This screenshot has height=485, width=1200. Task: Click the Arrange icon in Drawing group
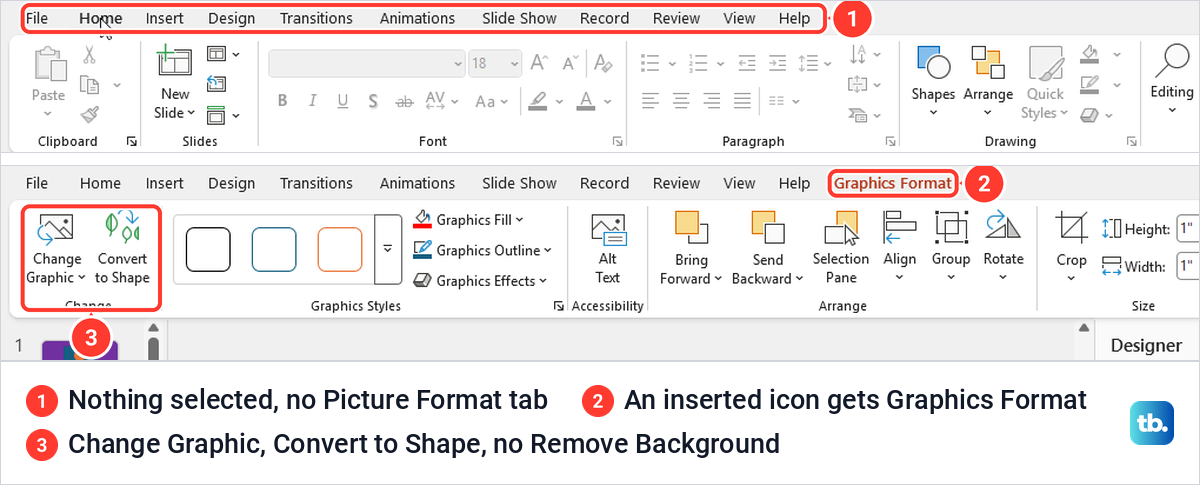[x=987, y=63]
